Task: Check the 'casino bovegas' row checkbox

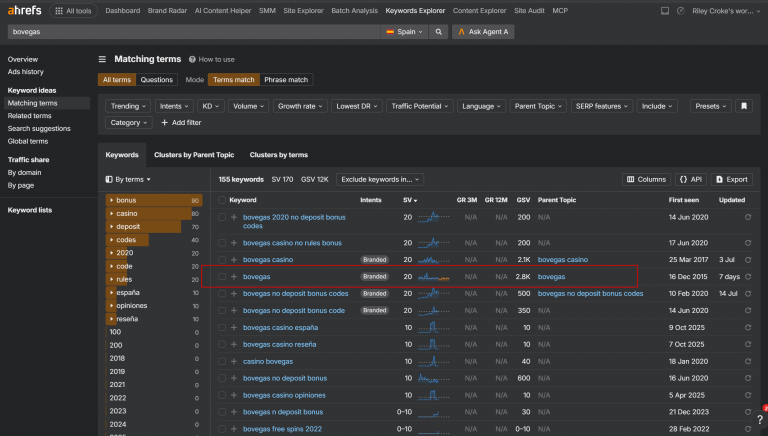Action: pyautogui.click(x=222, y=361)
